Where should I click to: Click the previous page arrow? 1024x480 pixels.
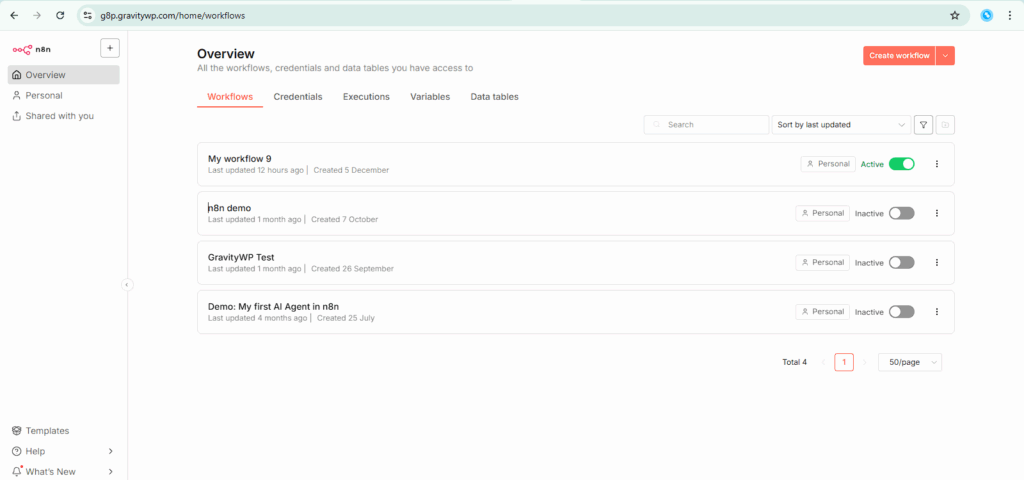coord(824,362)
